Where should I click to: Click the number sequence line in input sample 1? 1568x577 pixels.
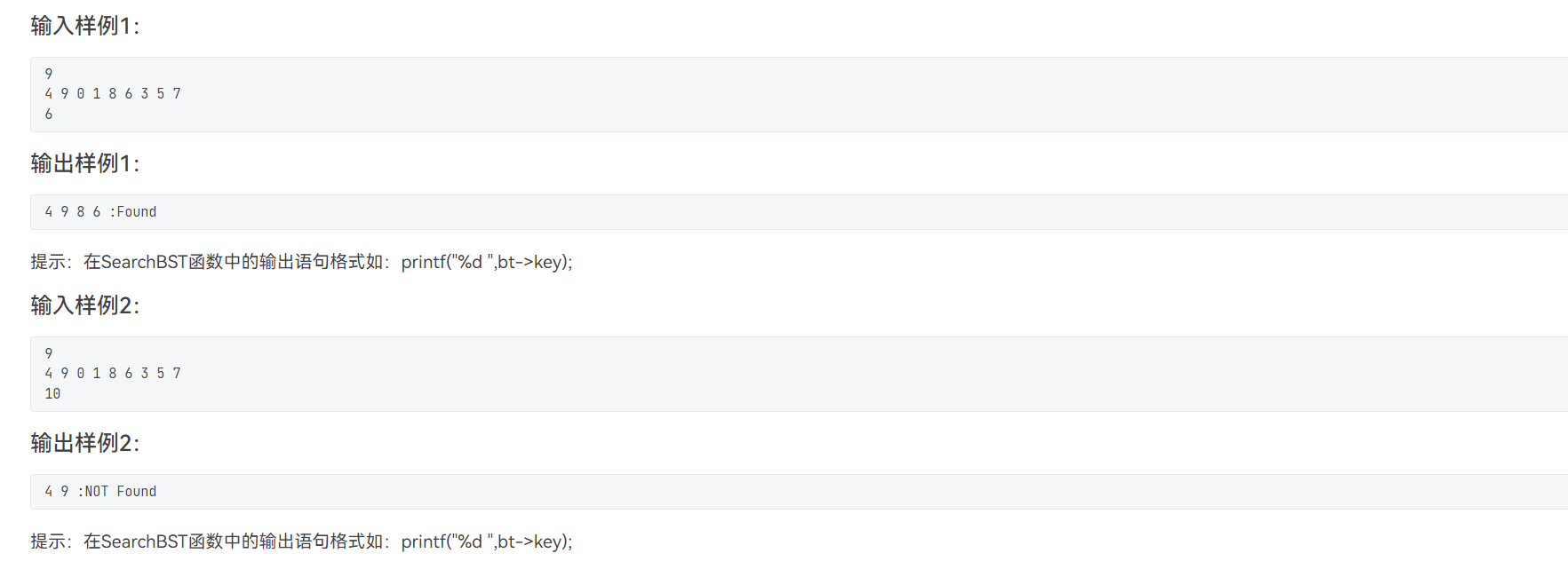[x=113, y=93]
